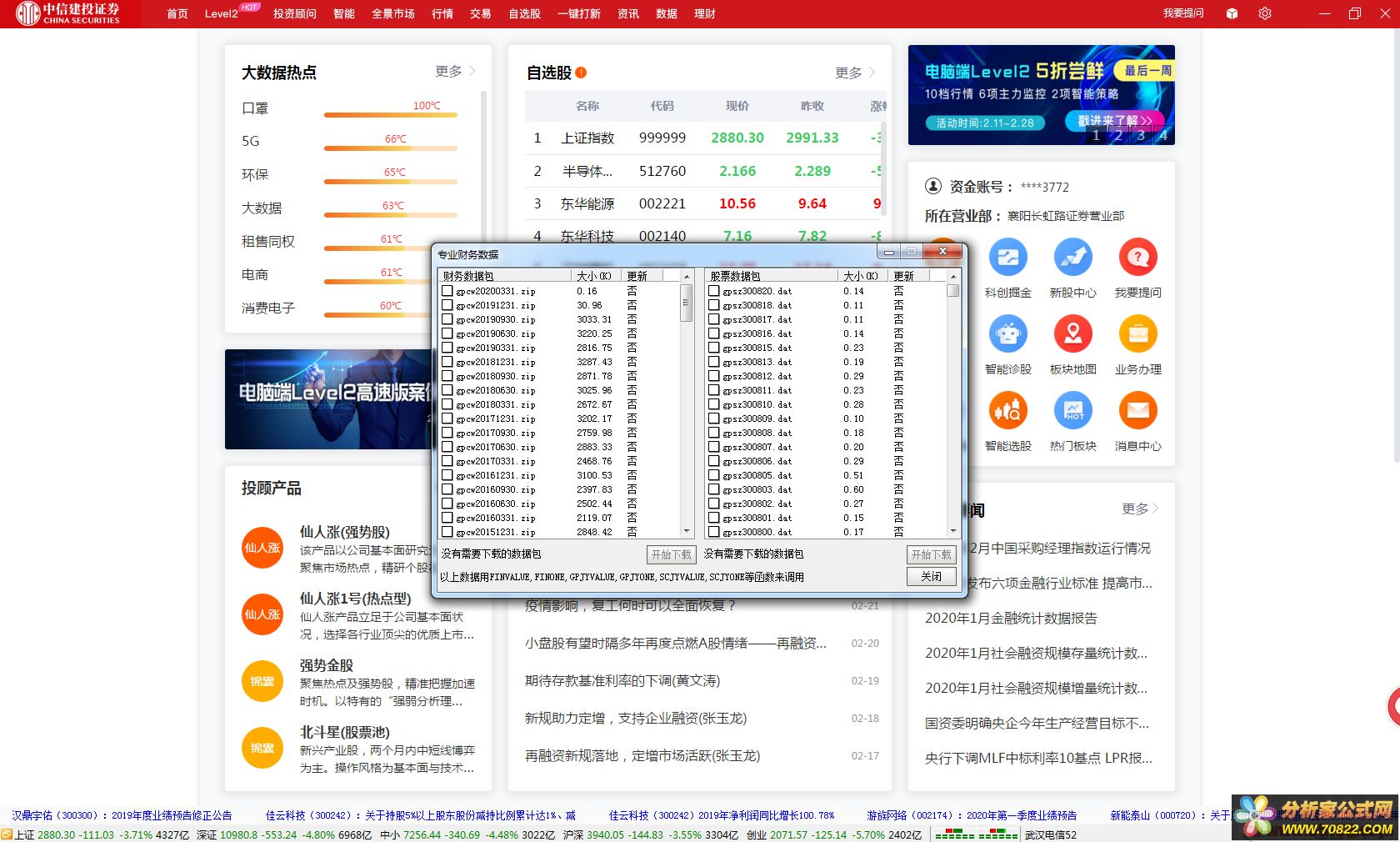Open the 板块地图 location icon

coord(1072,334)
